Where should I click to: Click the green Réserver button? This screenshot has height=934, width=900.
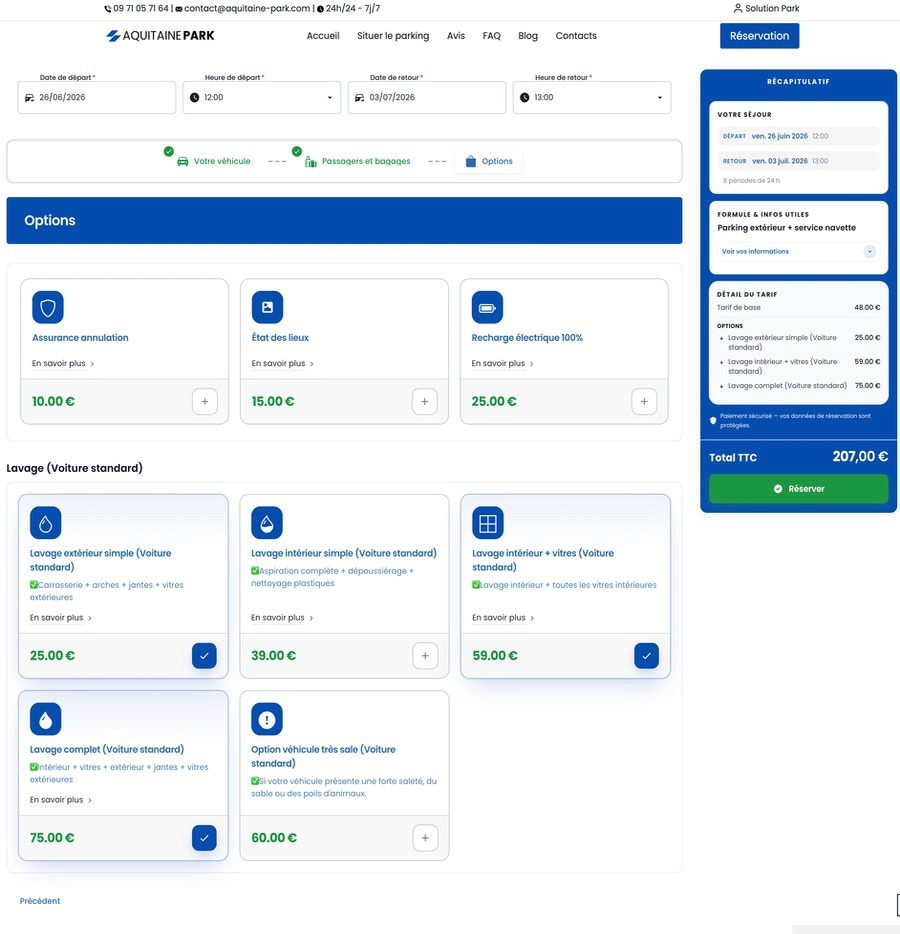[798, 488]
